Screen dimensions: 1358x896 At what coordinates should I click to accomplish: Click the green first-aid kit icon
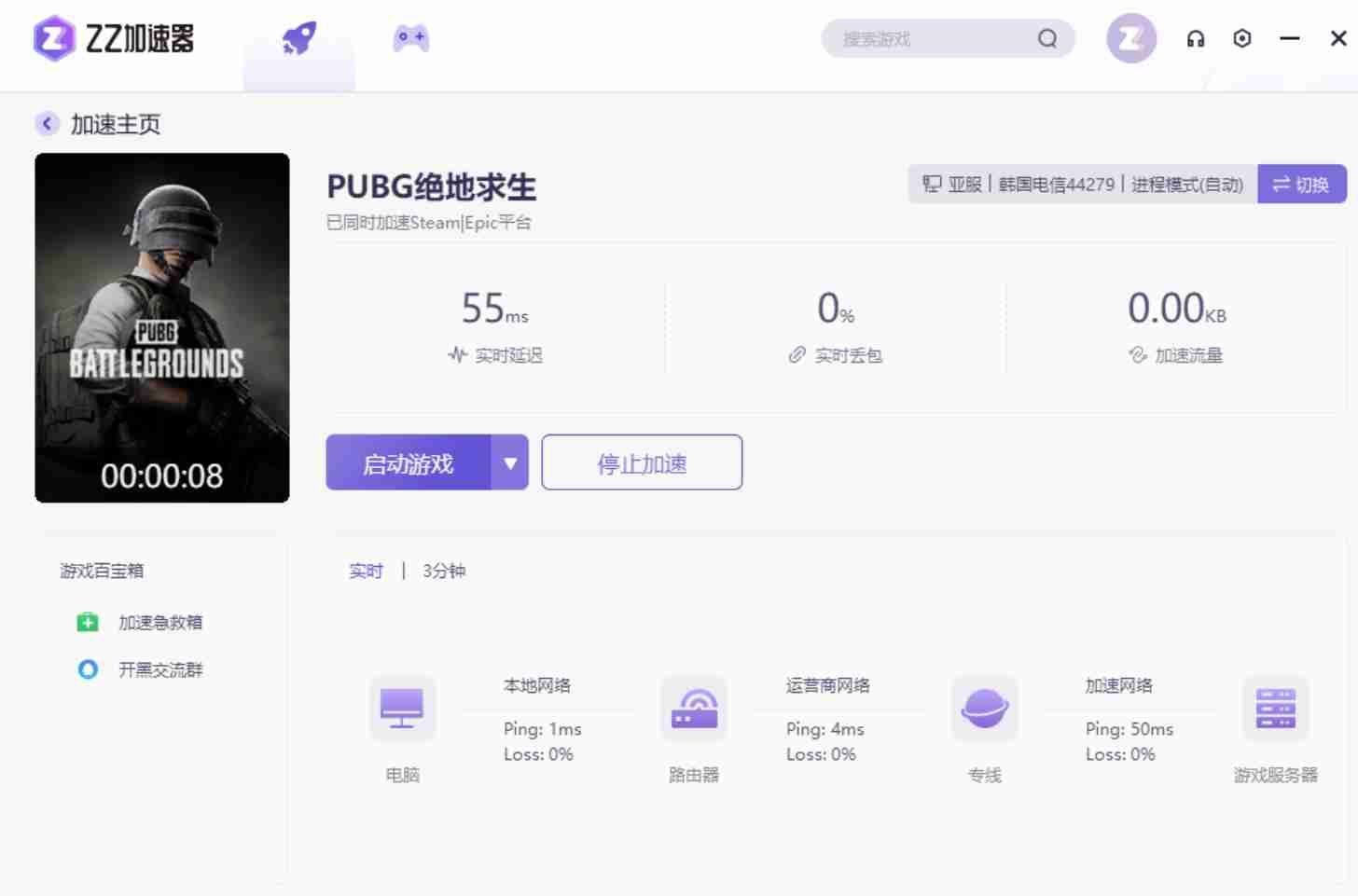pyautogui.click(x=88, y=622)
